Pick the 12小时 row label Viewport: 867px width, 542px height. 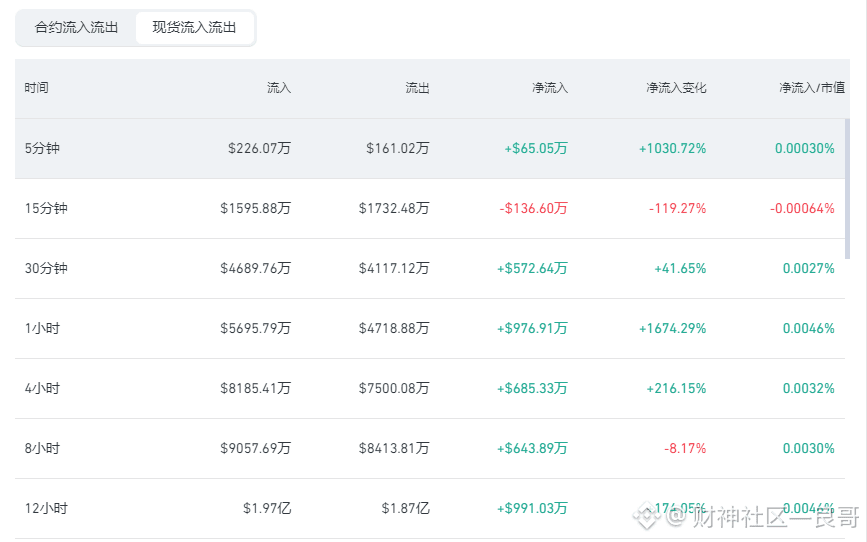tap(46, 508)
